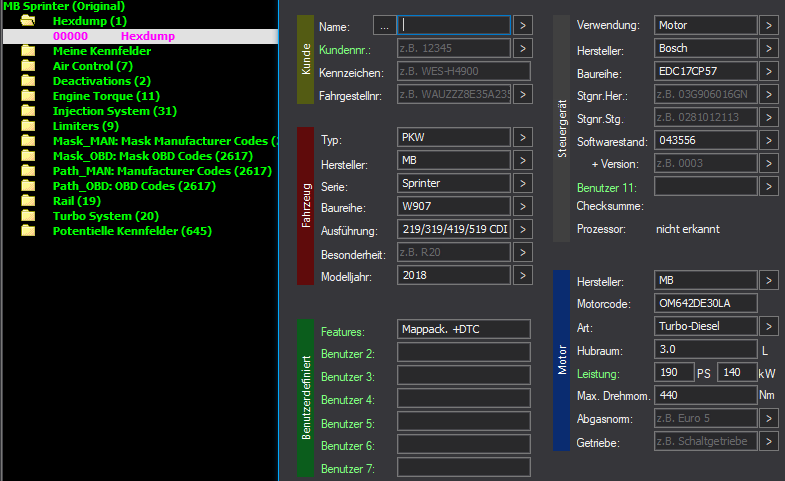Click the Fahrgestellnr input field
This screenshot has width=785, height=481.
[454, 95]
